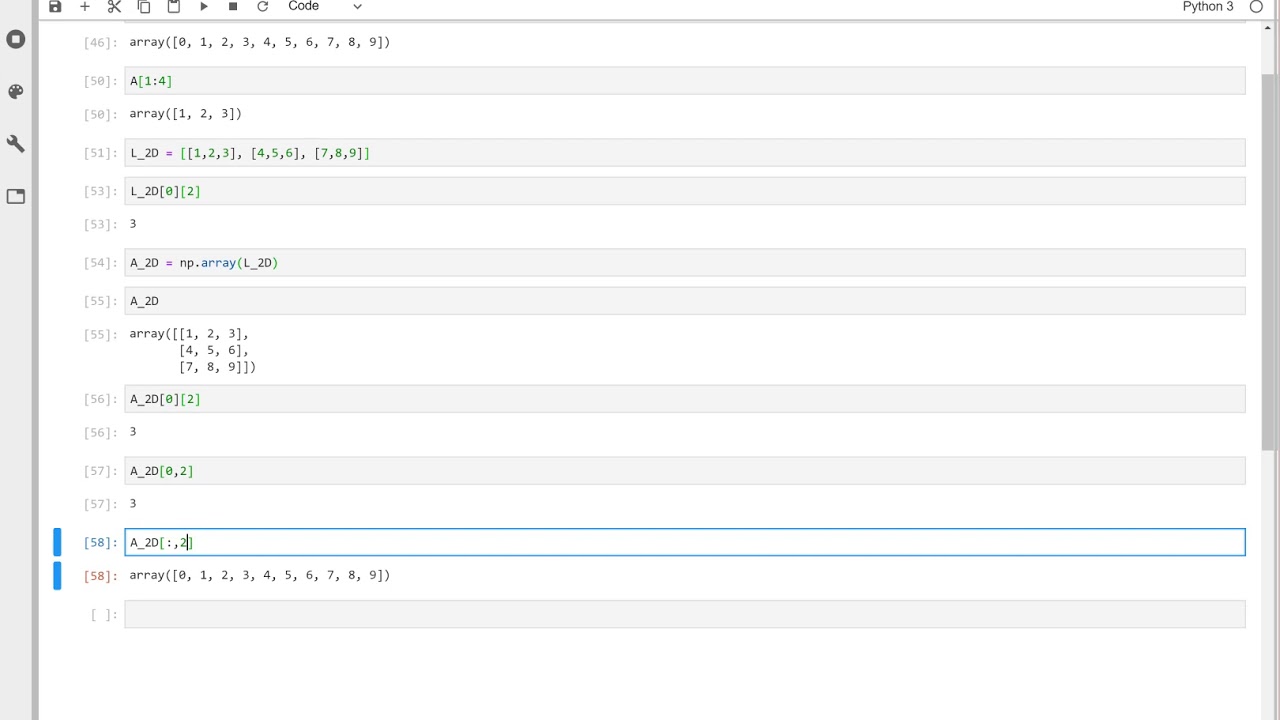Click into the A[1:4] input cell
The width and height of the screenshot is (1280, 720).
click(685, 81)
